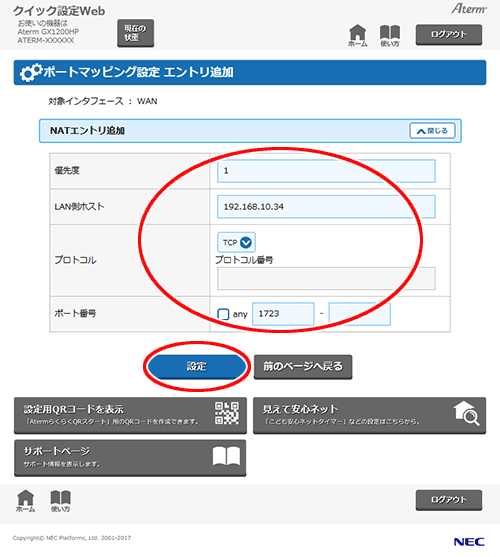
Task: Collapse the NATエントリ追加 section with 閉じる
Action: [432, 131]
